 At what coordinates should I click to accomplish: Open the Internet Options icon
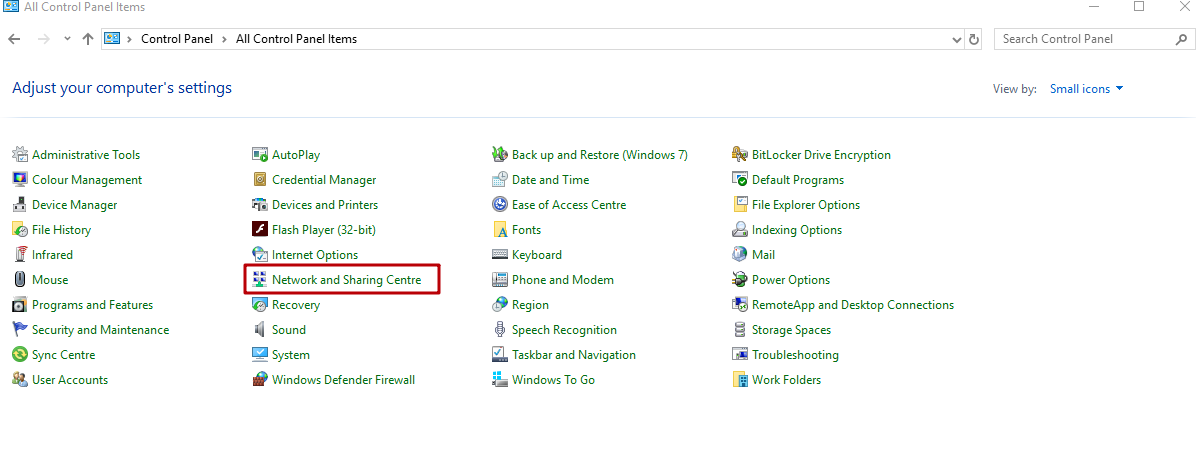point(260,255)
